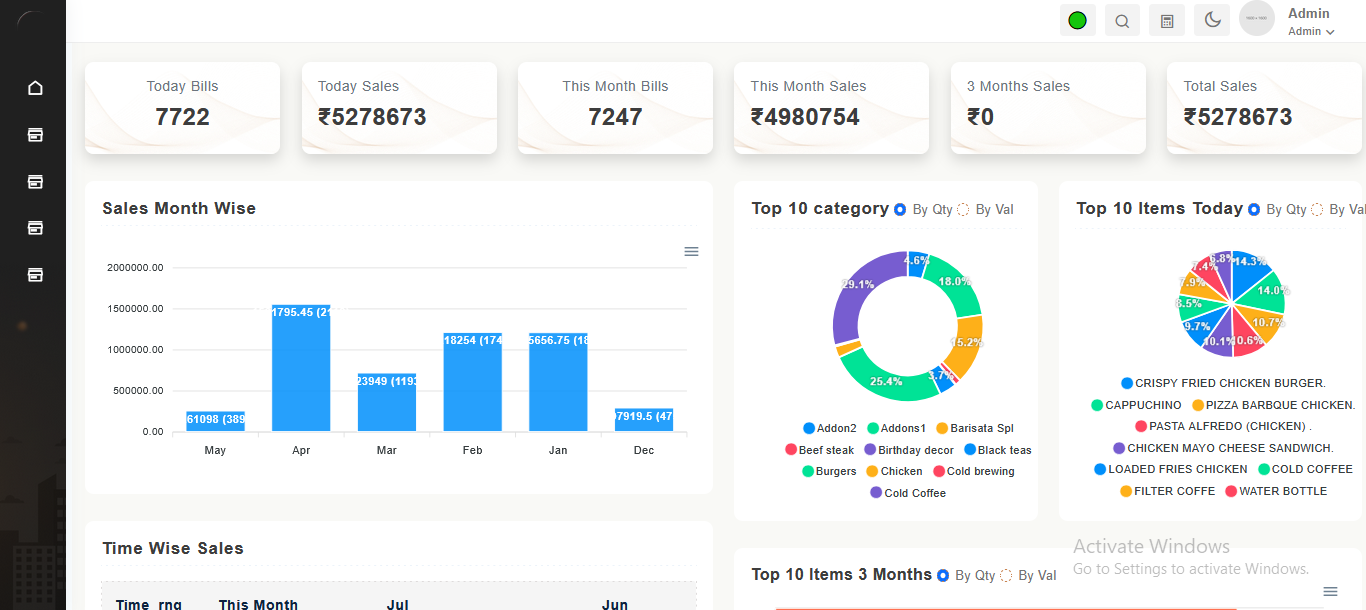1366x610 pixels.
Task: Open the calculator icon in header
Action: pyautogui.click(x=1167, y=21)
